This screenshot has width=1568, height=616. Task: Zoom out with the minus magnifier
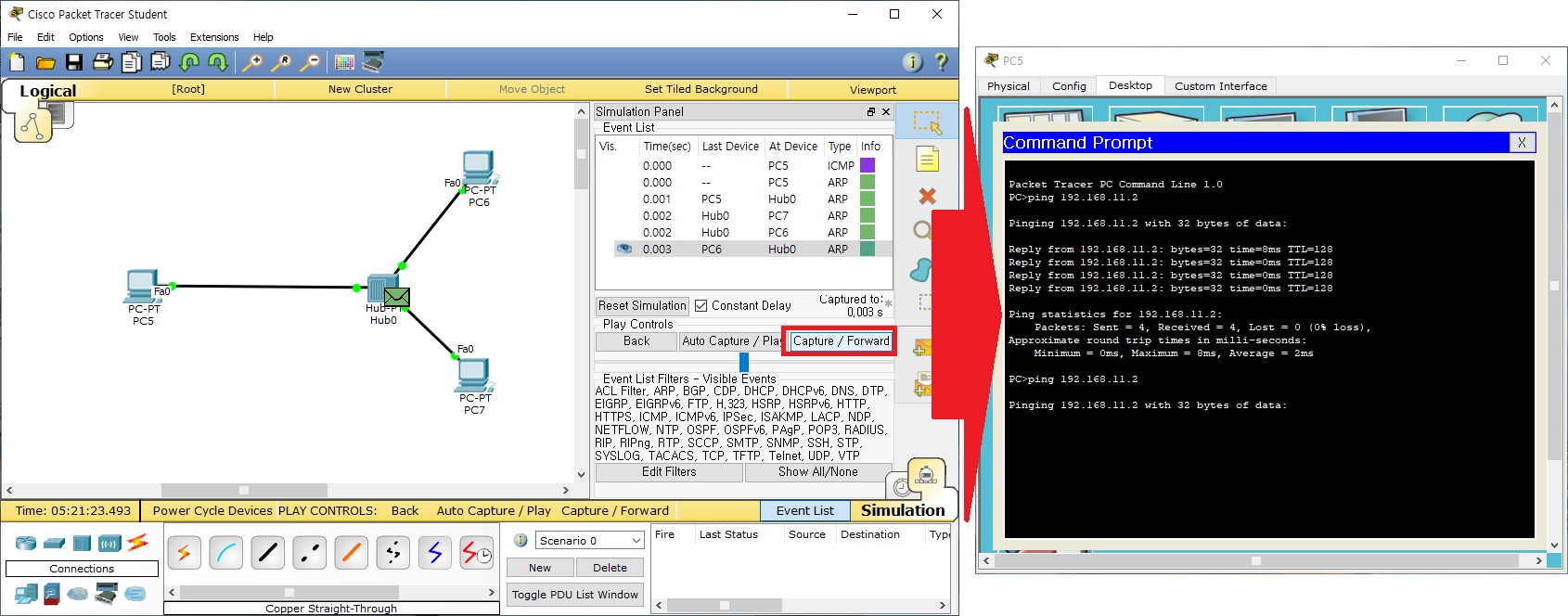click(x=311, y=62)
